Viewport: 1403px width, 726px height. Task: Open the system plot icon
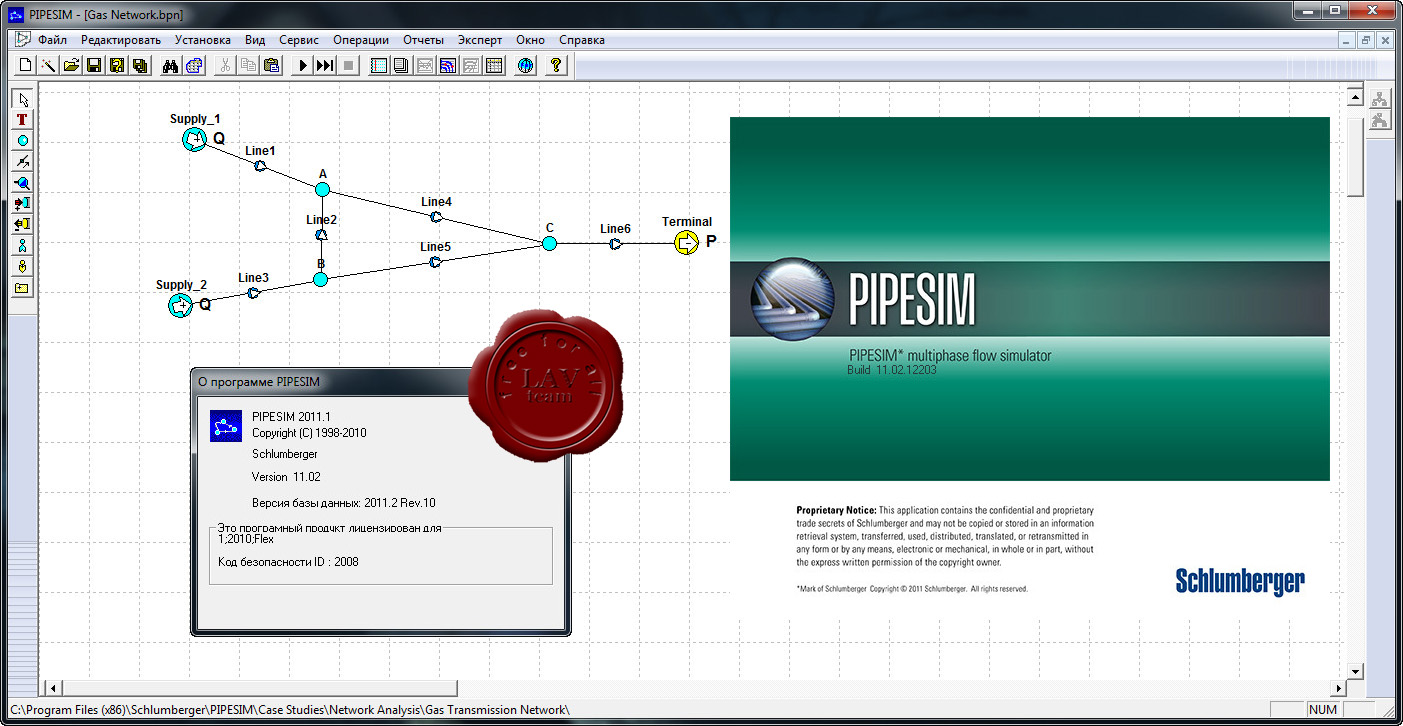(x=424, y=65)
